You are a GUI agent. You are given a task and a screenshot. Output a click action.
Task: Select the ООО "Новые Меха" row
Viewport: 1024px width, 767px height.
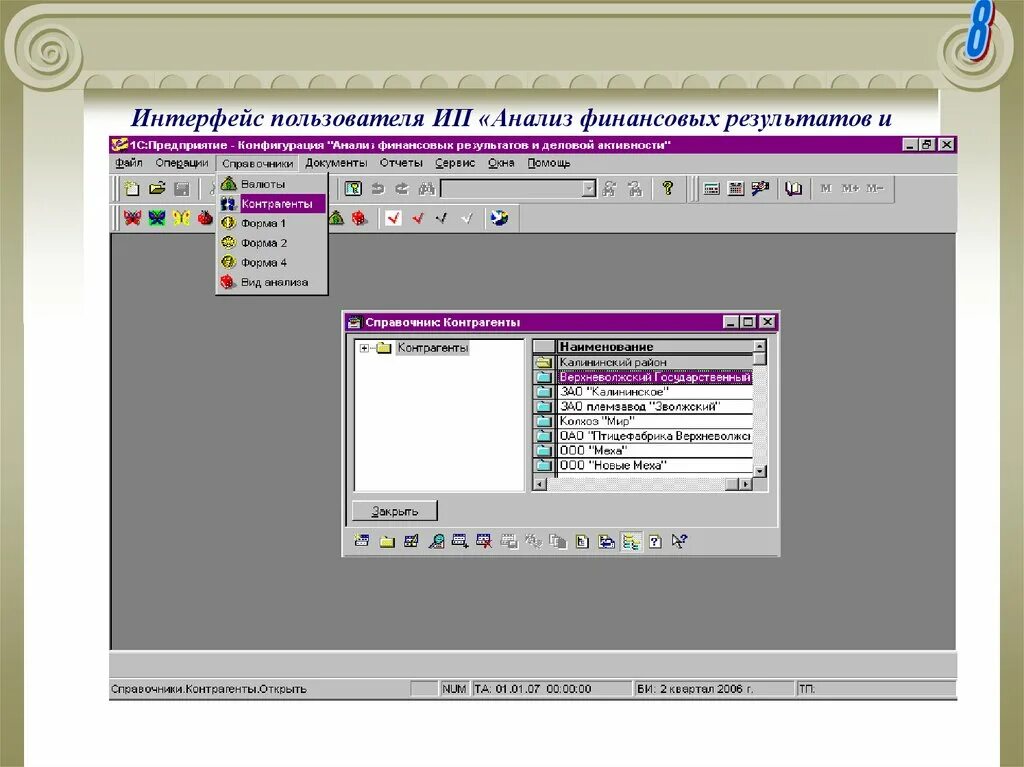[x=643, y=465]
